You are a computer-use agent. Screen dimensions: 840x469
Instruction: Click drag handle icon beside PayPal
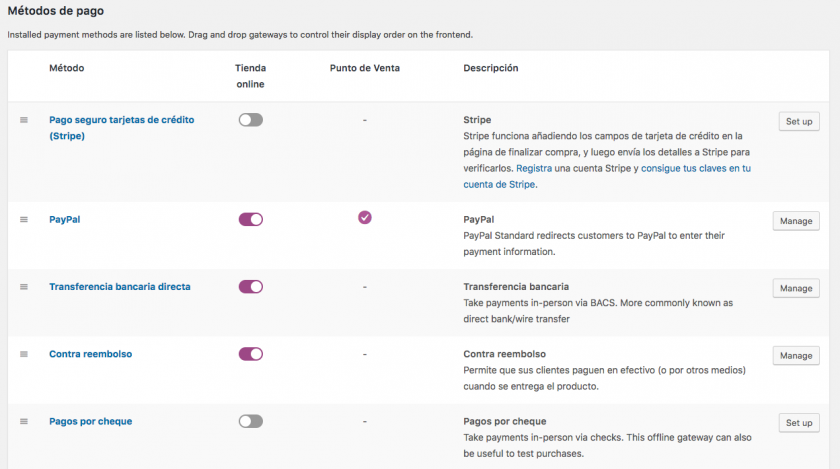[24, 220]
